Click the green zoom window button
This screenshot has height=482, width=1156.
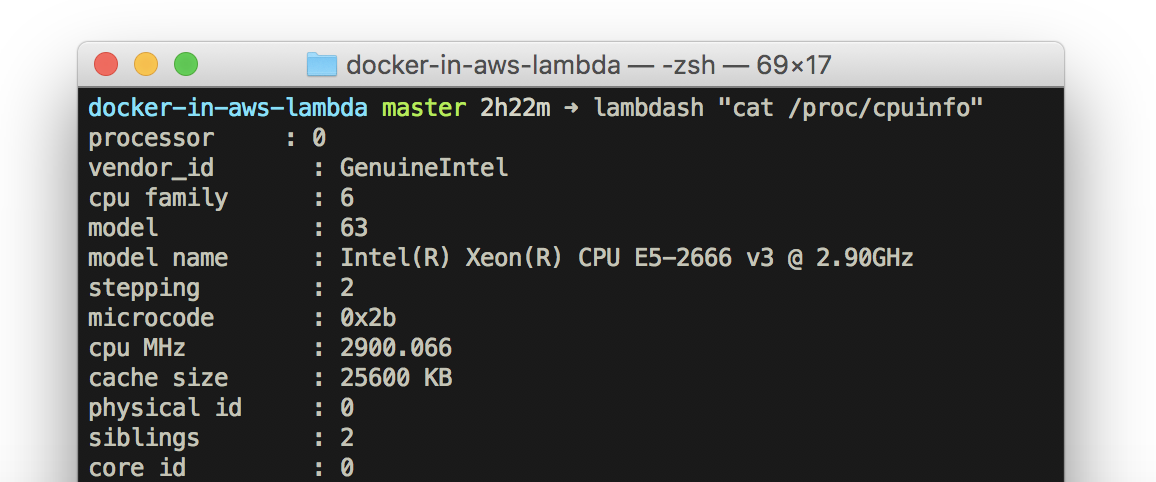[186, 65]
